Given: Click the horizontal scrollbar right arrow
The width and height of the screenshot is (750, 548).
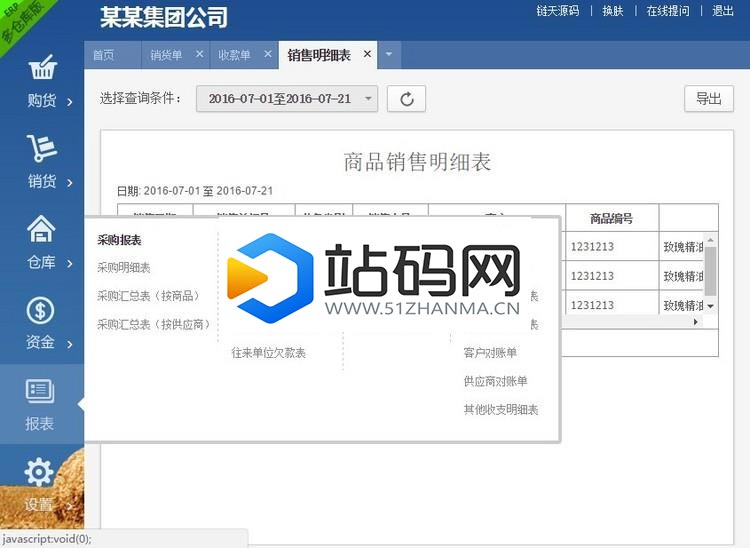Looking at the screenshot, I should point(695,322).
